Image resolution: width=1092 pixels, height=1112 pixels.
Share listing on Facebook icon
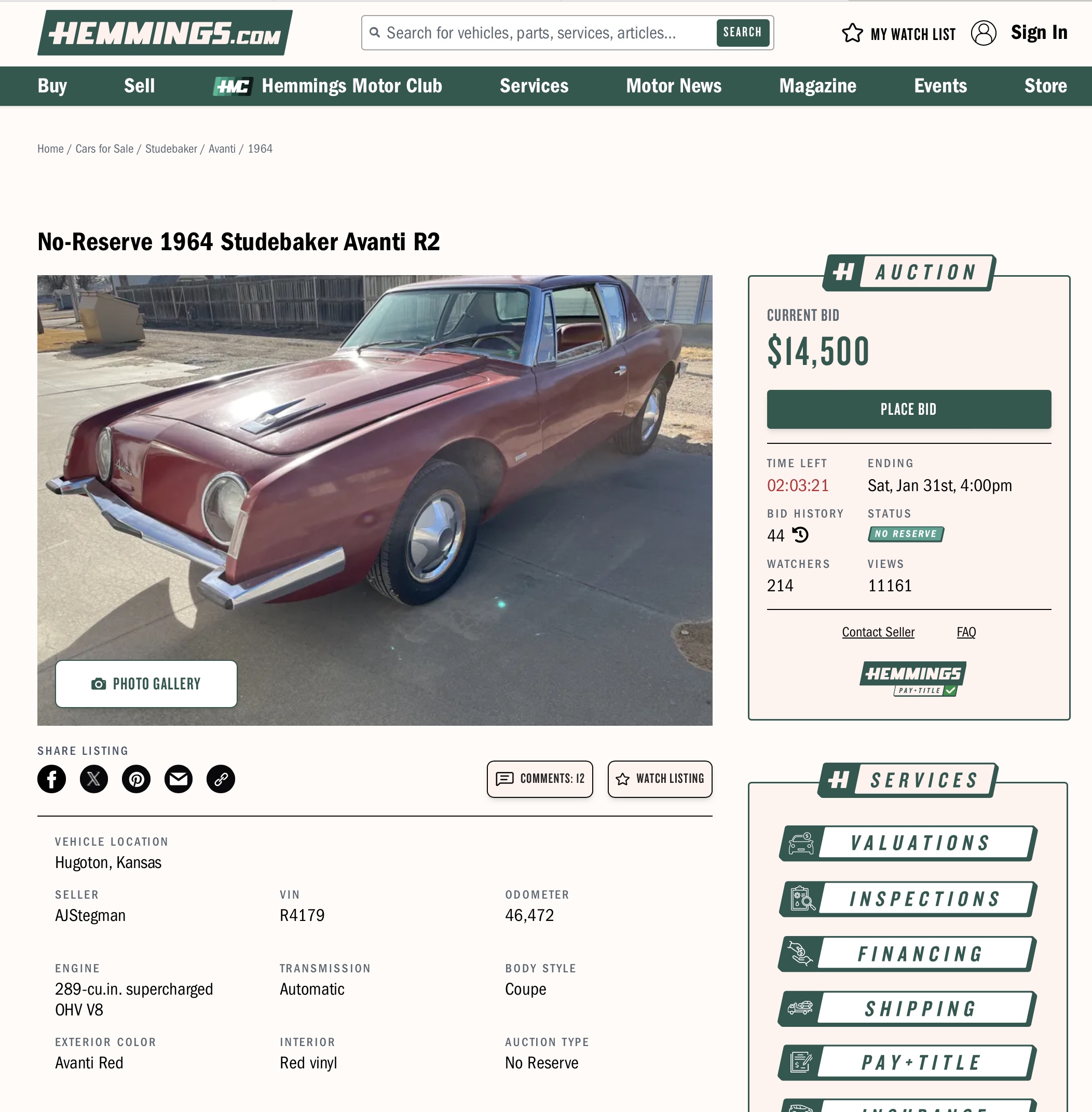click(51, 779)
